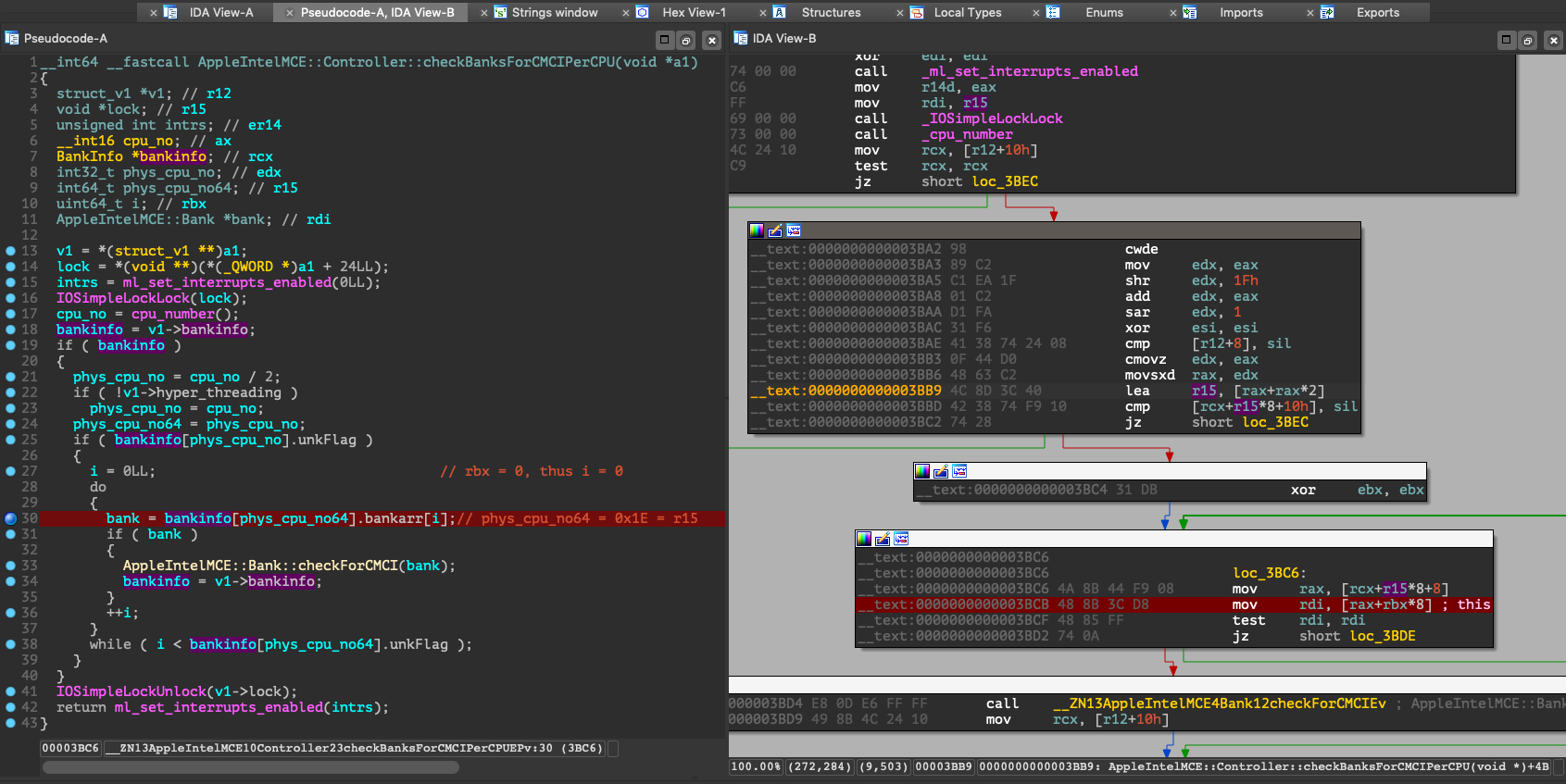This screenshot has width=1566, height=784.
Task: Click the set node color icon on the cwde block
Action: coord(757,230)
